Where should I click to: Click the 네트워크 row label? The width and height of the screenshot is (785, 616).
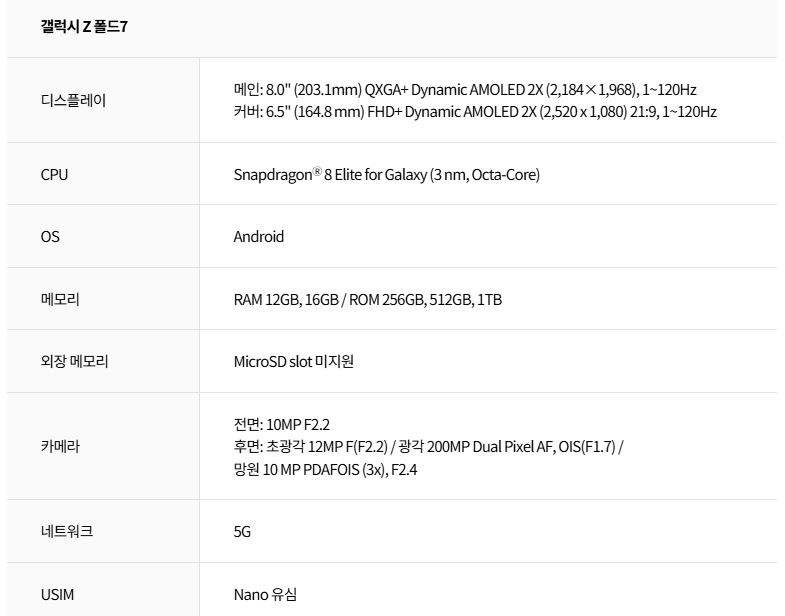click(67, 531)
